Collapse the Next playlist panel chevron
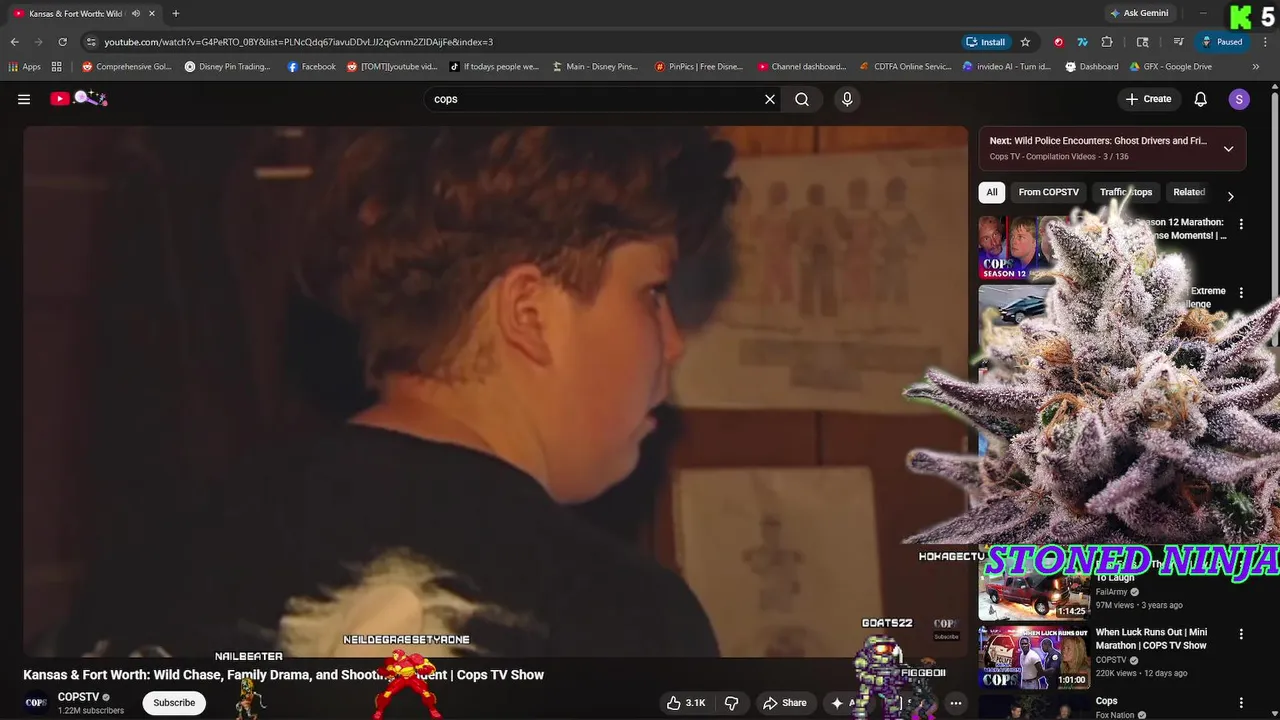Screen dimensions: 1280x720 click(x=1229, y=149)
